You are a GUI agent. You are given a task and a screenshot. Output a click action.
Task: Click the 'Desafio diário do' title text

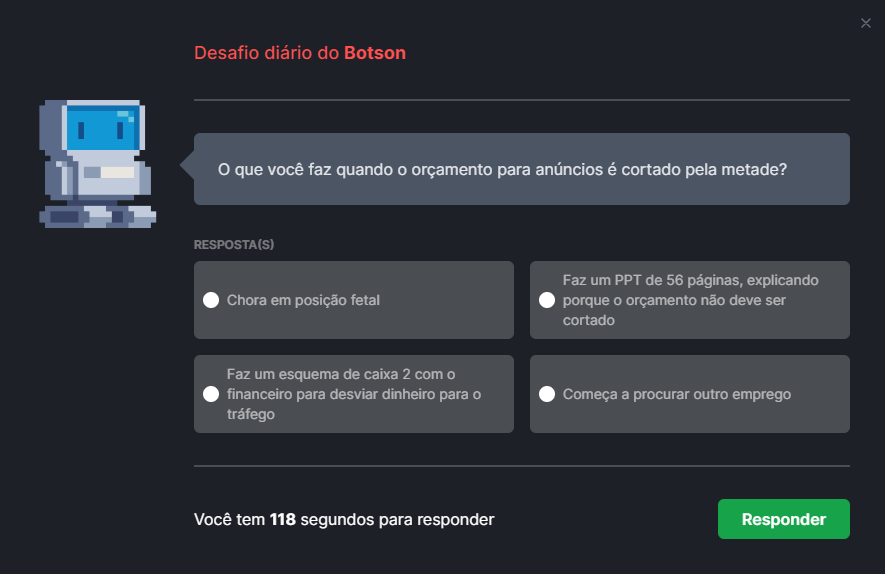tap(266, 53)
